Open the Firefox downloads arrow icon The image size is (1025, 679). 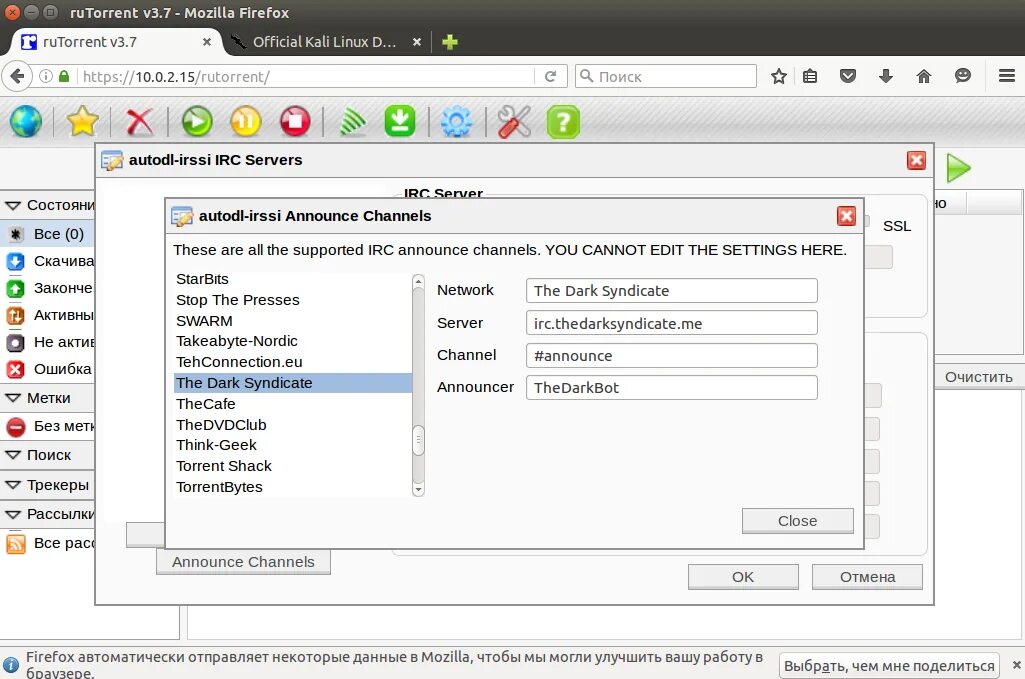pyautogui.click(x=886, y=76)
